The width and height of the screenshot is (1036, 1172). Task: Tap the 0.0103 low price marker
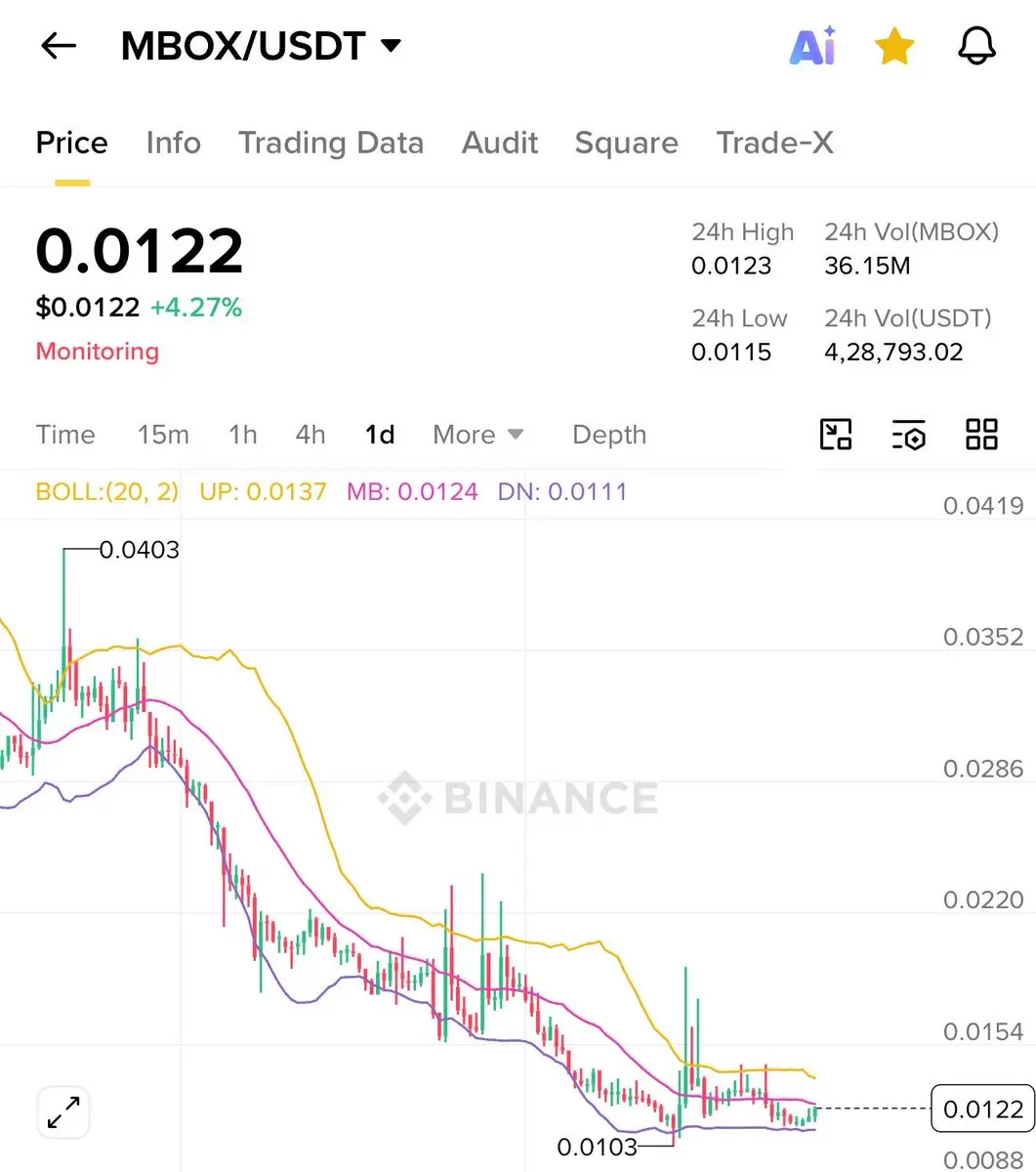[597, 1147]
